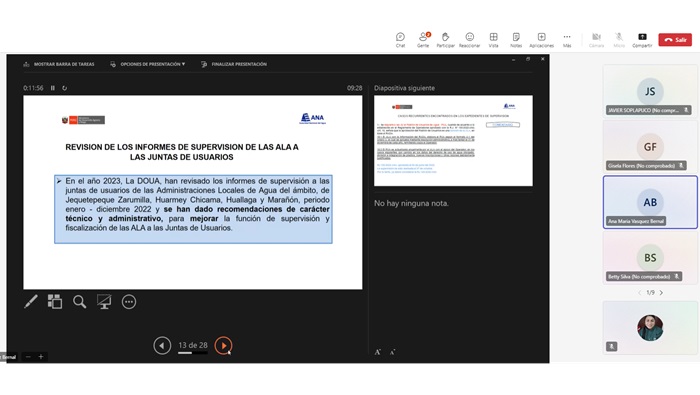Click the slide title about informes de supervisión
700x395 pixels.
coord(182,152)
